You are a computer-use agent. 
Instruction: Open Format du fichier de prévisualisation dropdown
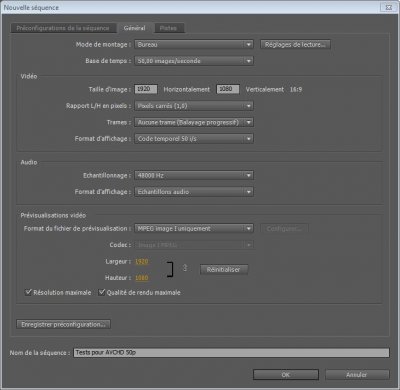194,229
